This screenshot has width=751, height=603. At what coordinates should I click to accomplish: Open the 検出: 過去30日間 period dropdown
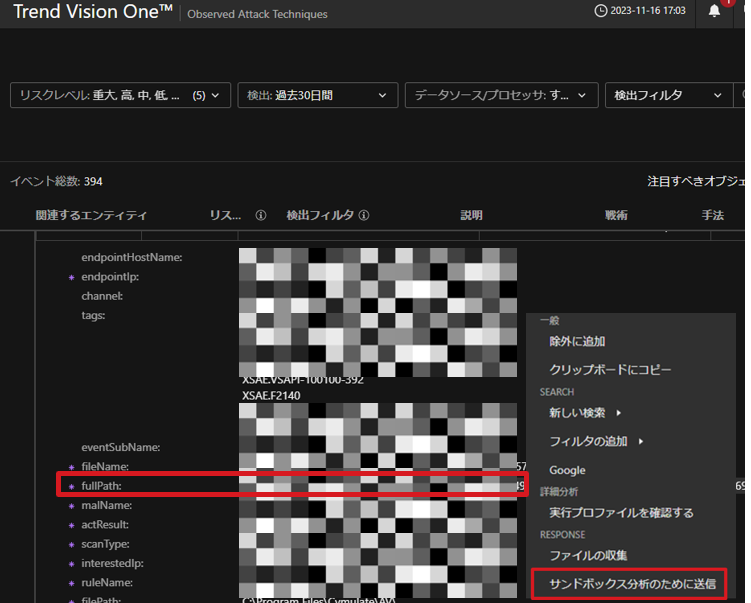(317, 95)
